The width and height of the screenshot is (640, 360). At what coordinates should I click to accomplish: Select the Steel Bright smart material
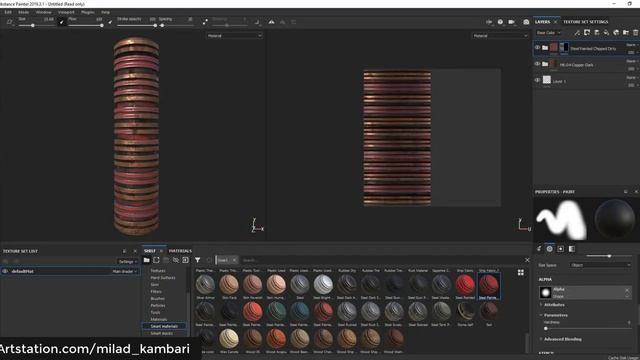tap(323, 284)
